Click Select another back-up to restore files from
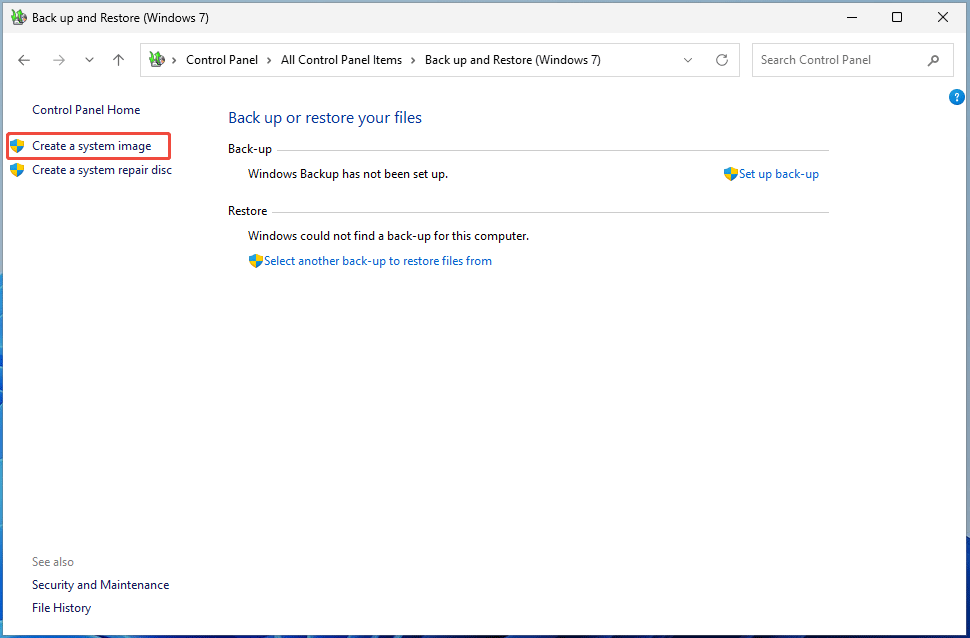 pos(379,260)
